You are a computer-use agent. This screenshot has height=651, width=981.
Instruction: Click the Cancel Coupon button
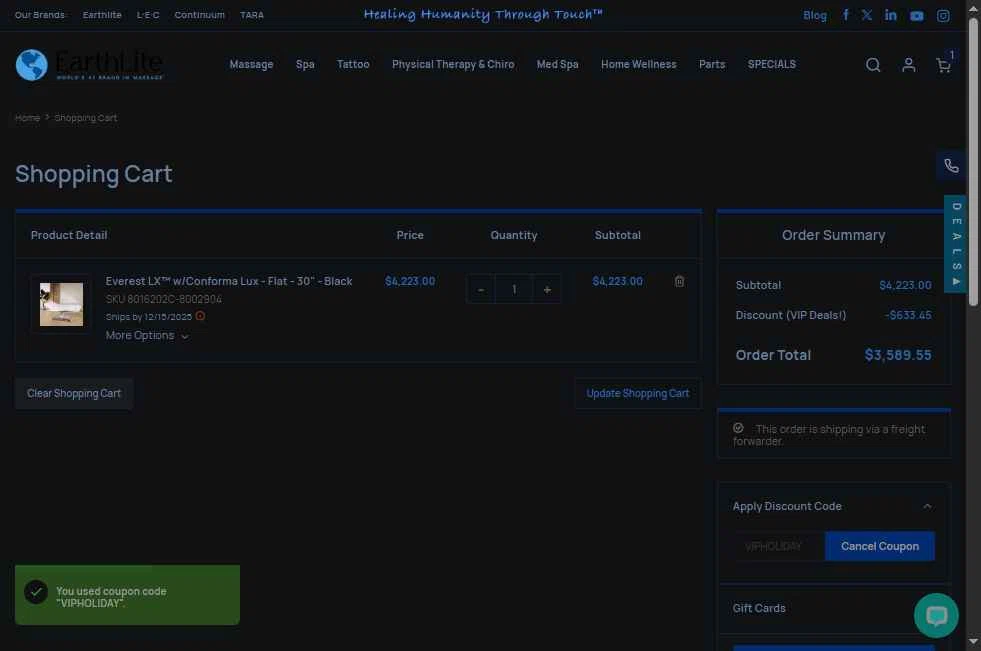[880, 547]
